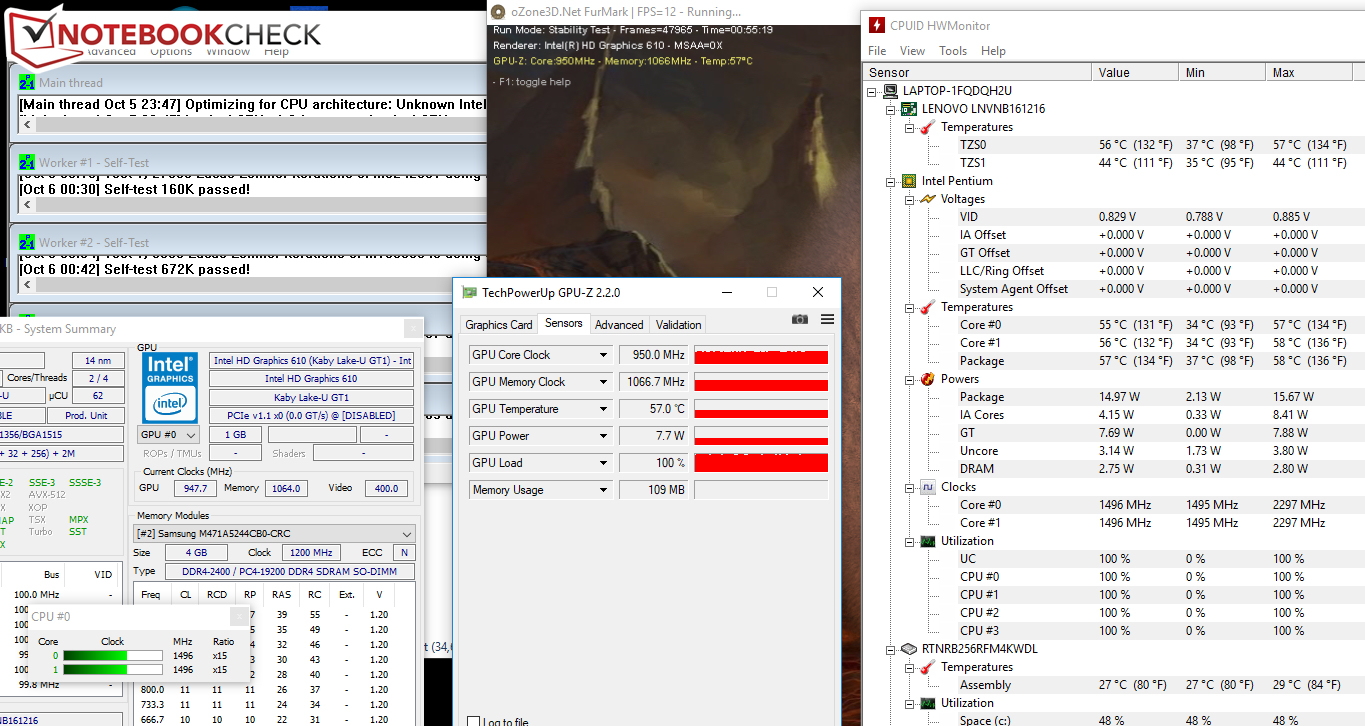Click the Sensor column header in HWMonitor
Screen dimensions: 1365x726
pos(978,72)
